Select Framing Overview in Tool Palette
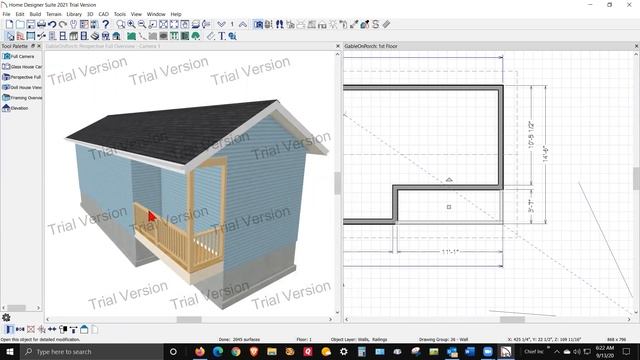640x360 pixels. (x=22, y=98)
